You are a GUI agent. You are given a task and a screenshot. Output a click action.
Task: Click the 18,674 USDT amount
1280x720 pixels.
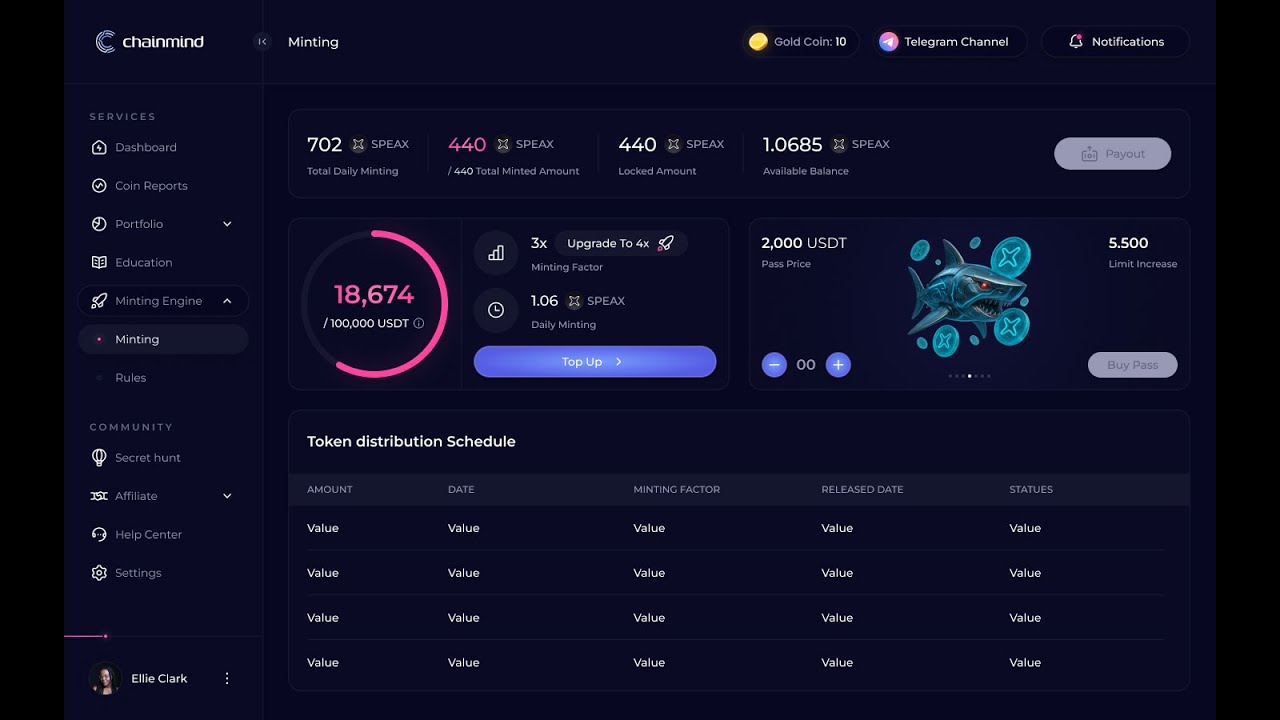click(374, 295)
